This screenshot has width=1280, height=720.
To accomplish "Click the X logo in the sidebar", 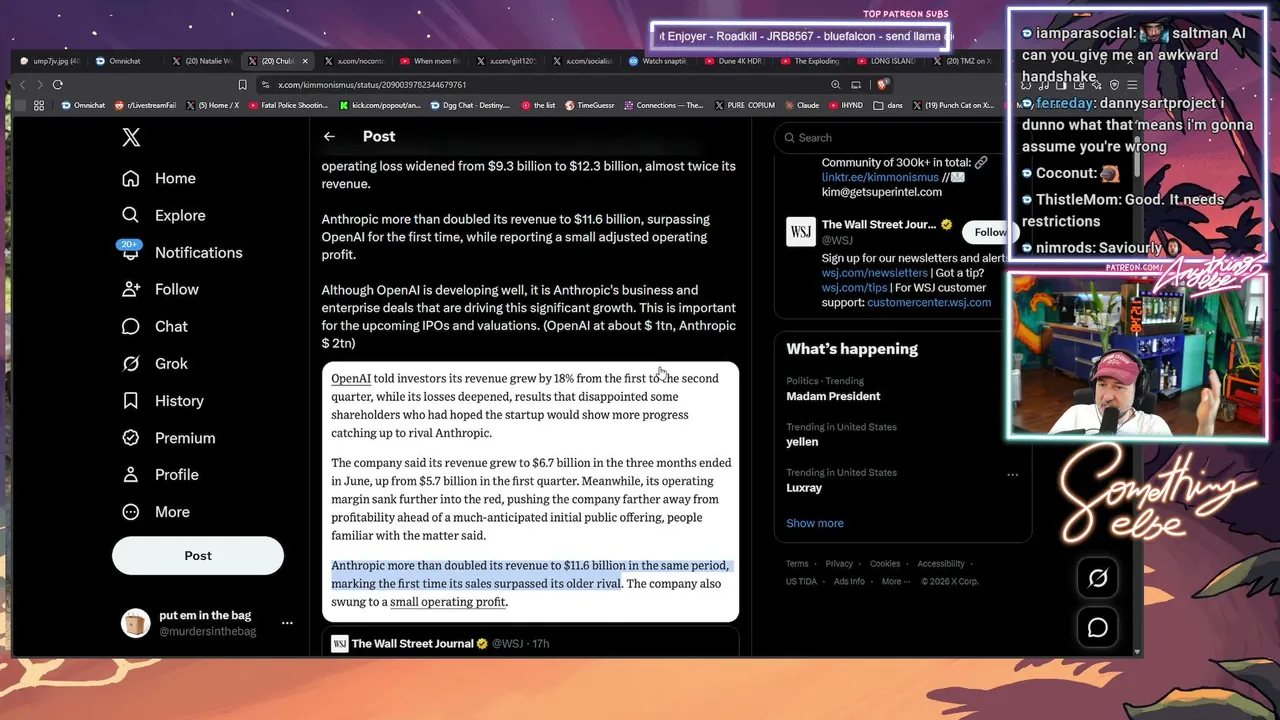I will pyautogui.click(x=131, y=137).
